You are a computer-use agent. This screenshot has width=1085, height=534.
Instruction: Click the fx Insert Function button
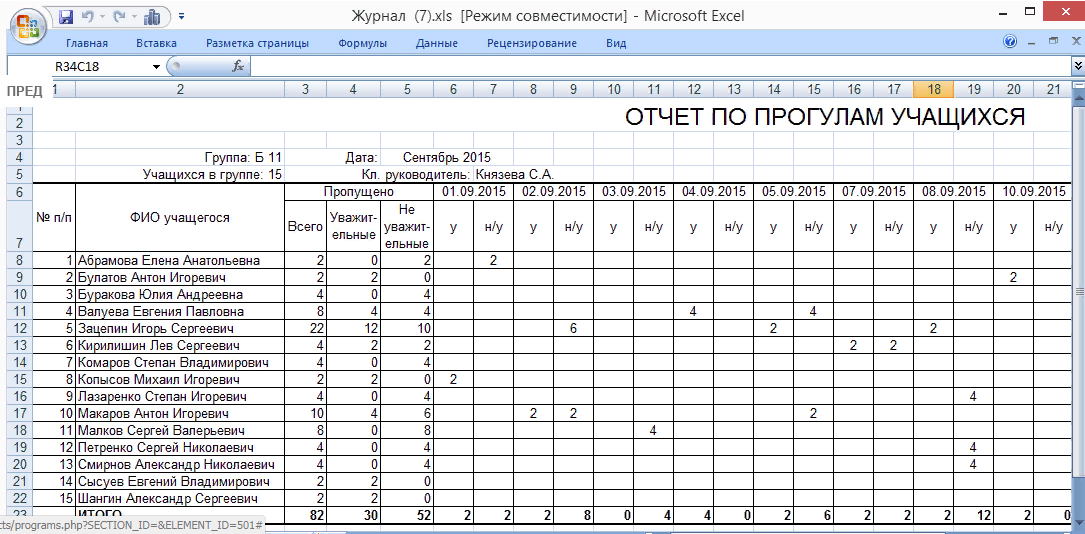[x=238, y=66]
